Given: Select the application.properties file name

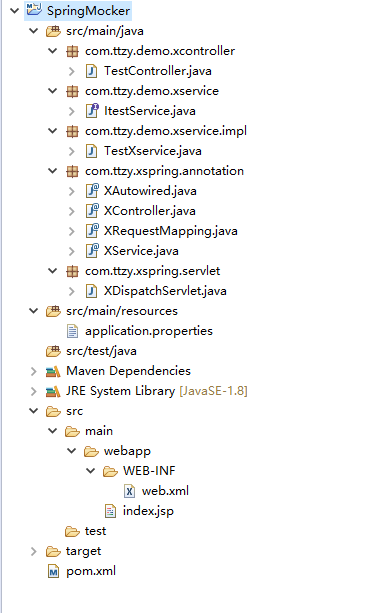Looking at the screenshot, I should (x=149, y=331).
